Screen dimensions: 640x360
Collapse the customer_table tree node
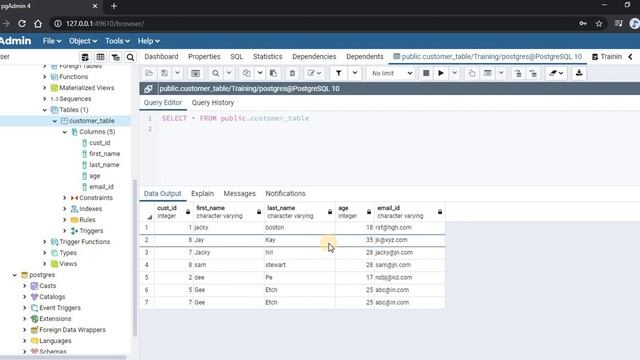[x=55, y=121]
